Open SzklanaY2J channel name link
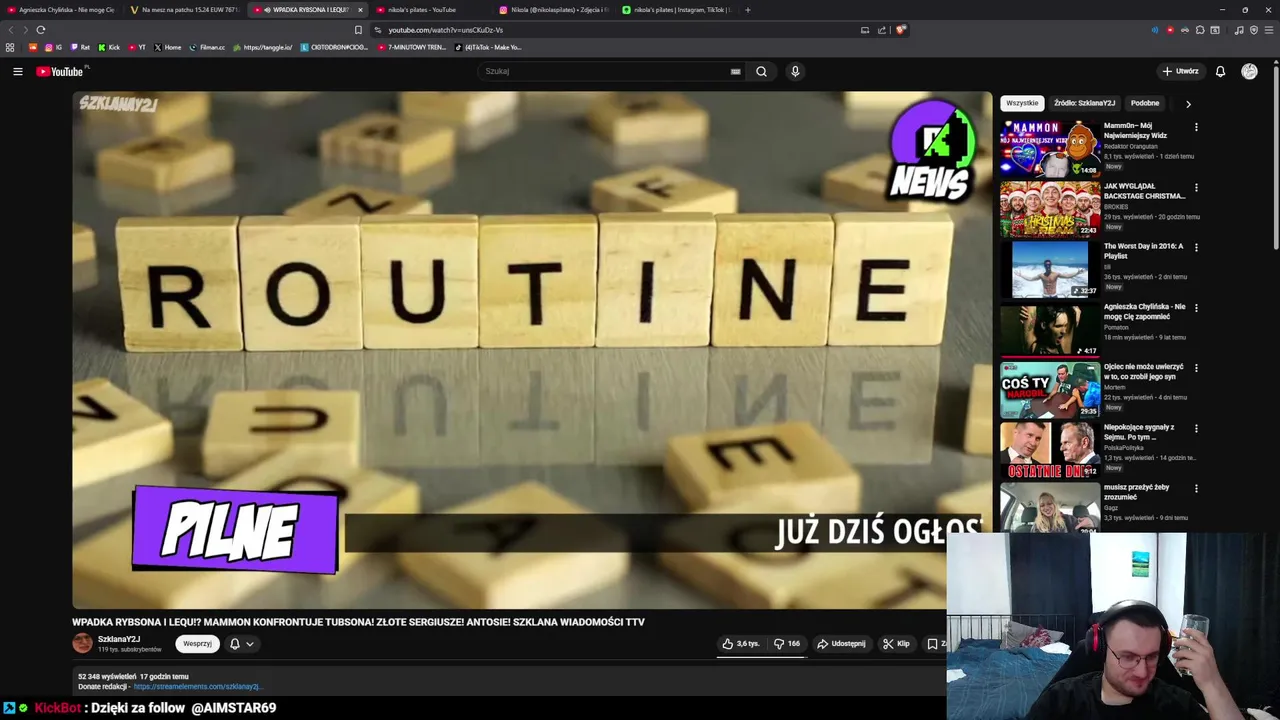This screenshot has width=1280, height=720. [119, 639]
